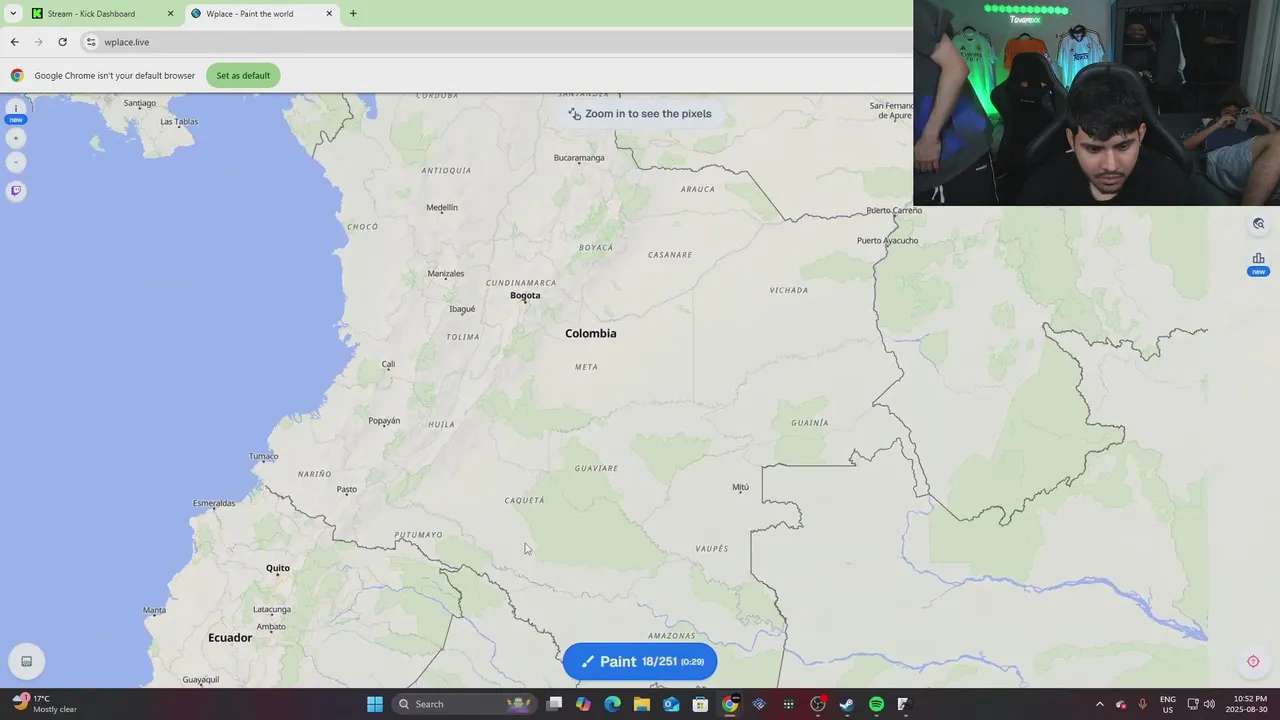Viewport: 1280px width, 720px height.
Task: Go back in browser history
Action: [14, 42]
